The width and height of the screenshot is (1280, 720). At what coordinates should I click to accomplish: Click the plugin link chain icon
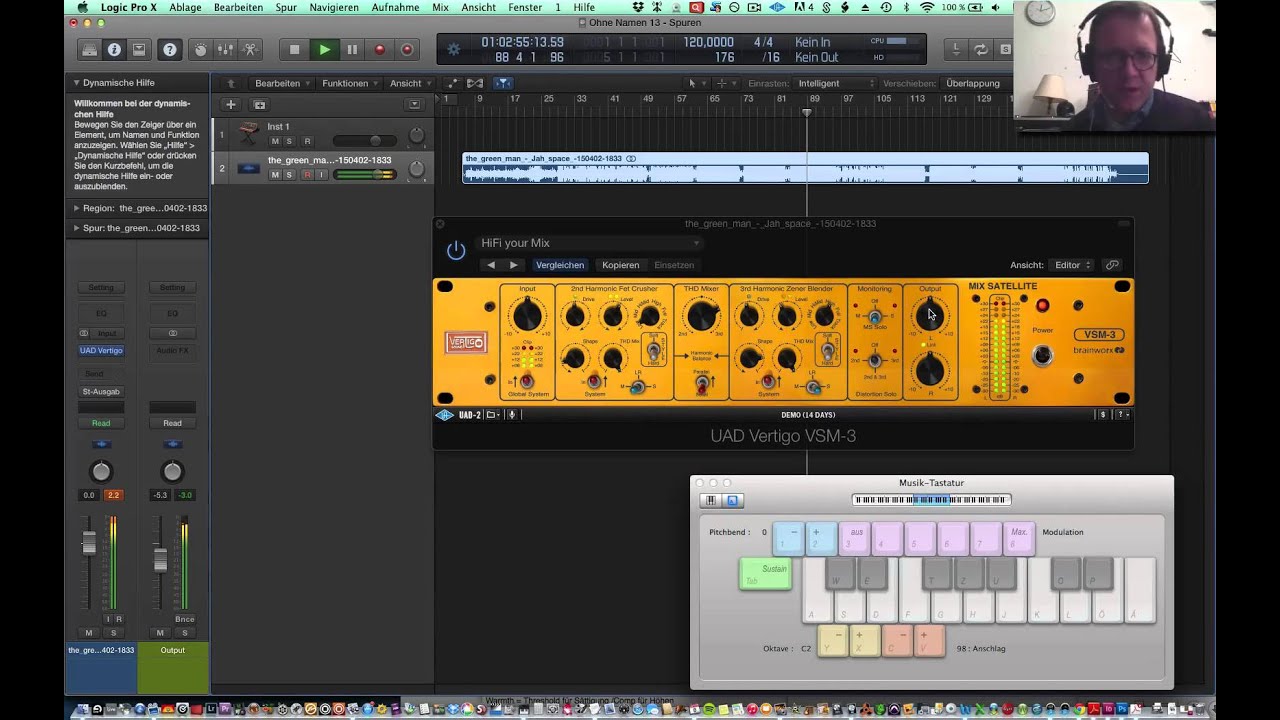tap(1112, 265)
